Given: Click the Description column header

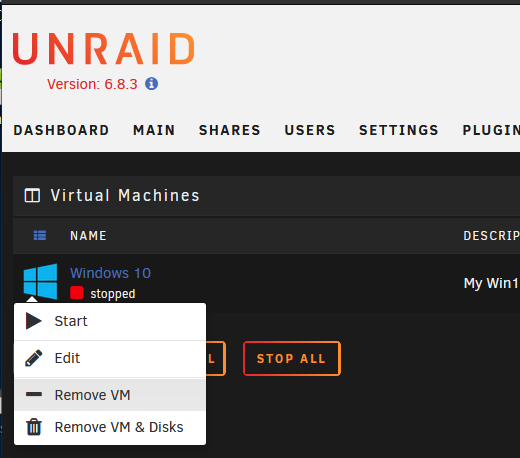Looking at the screenshot, I should click(x=492, y=236).
